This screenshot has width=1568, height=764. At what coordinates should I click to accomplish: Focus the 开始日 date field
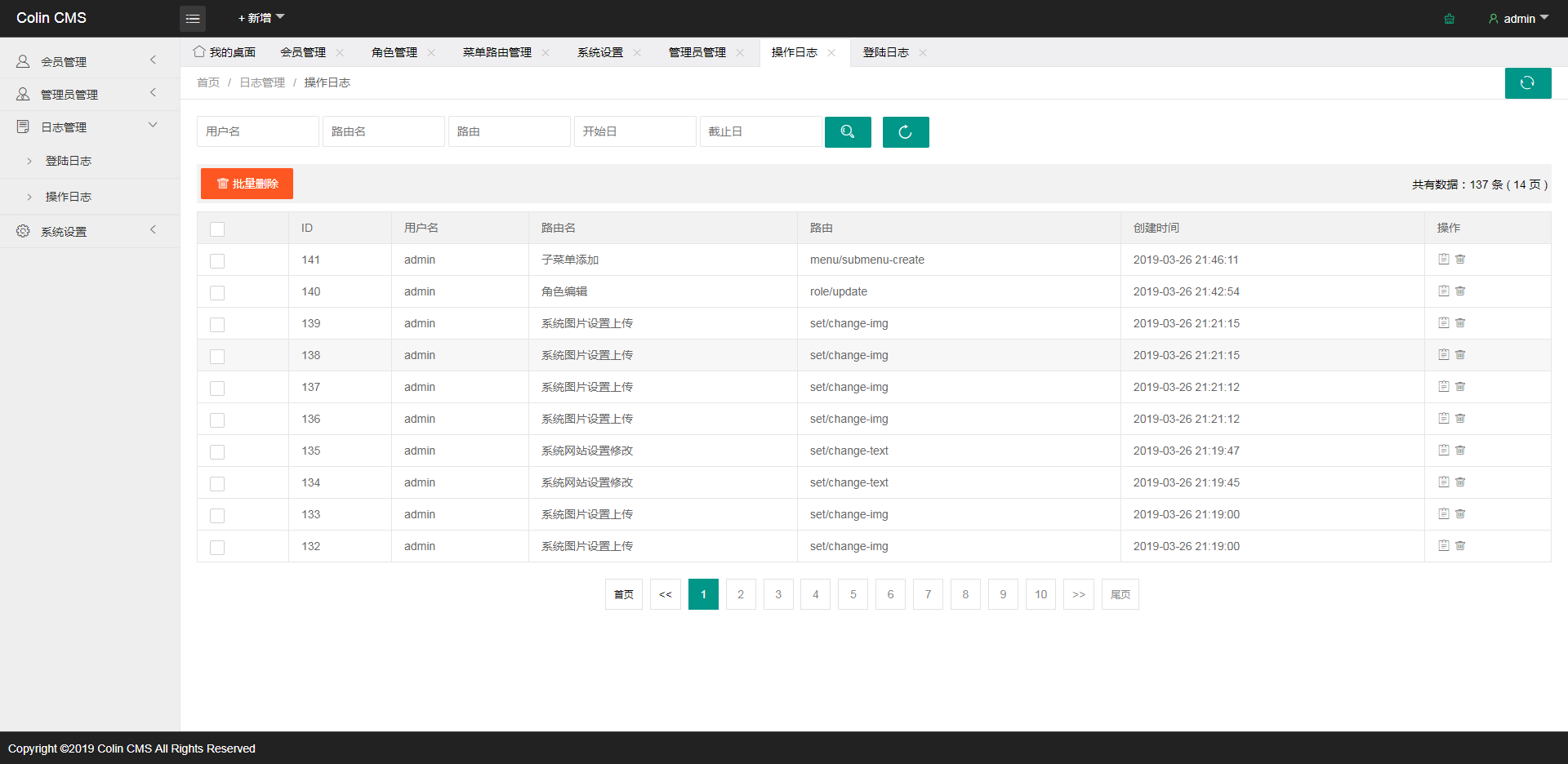635,131
